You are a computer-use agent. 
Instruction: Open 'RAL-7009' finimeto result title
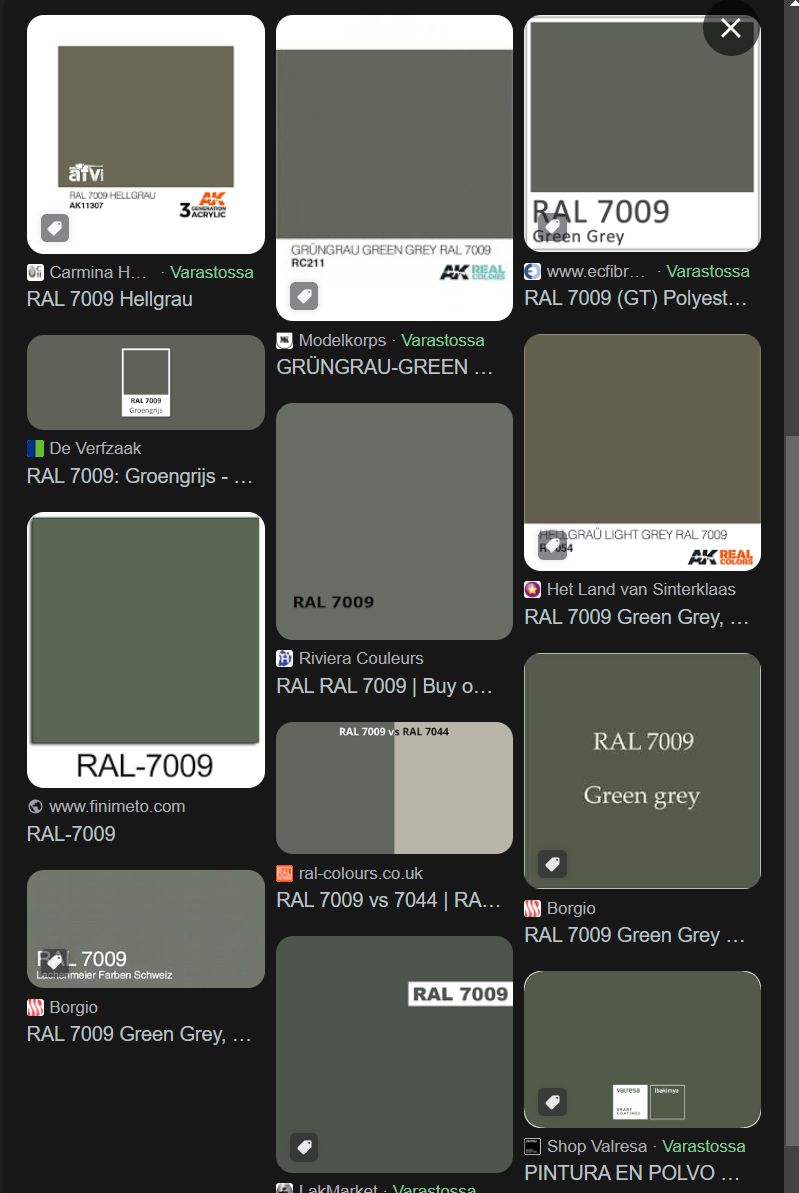pos(72,834)
